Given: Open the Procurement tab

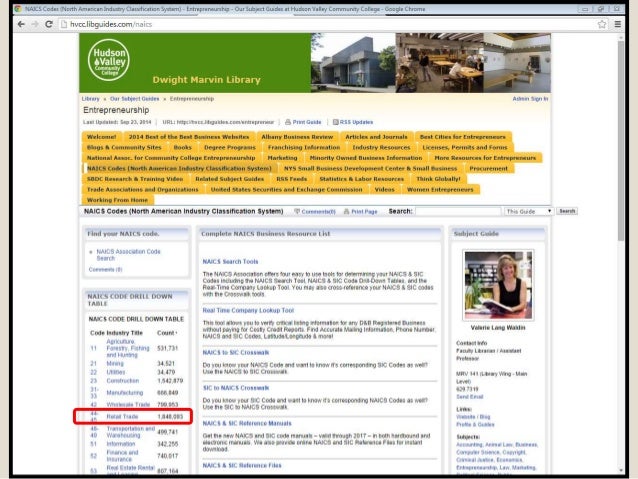Looking at the screenshot, I should [488, 168].
